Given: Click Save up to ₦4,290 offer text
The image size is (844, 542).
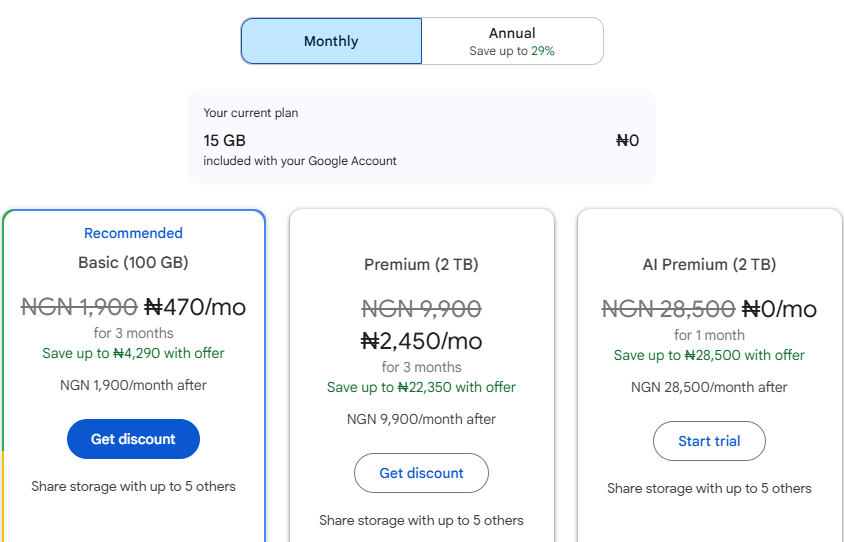Looking at the screenshot, I should tap(133, 353).
